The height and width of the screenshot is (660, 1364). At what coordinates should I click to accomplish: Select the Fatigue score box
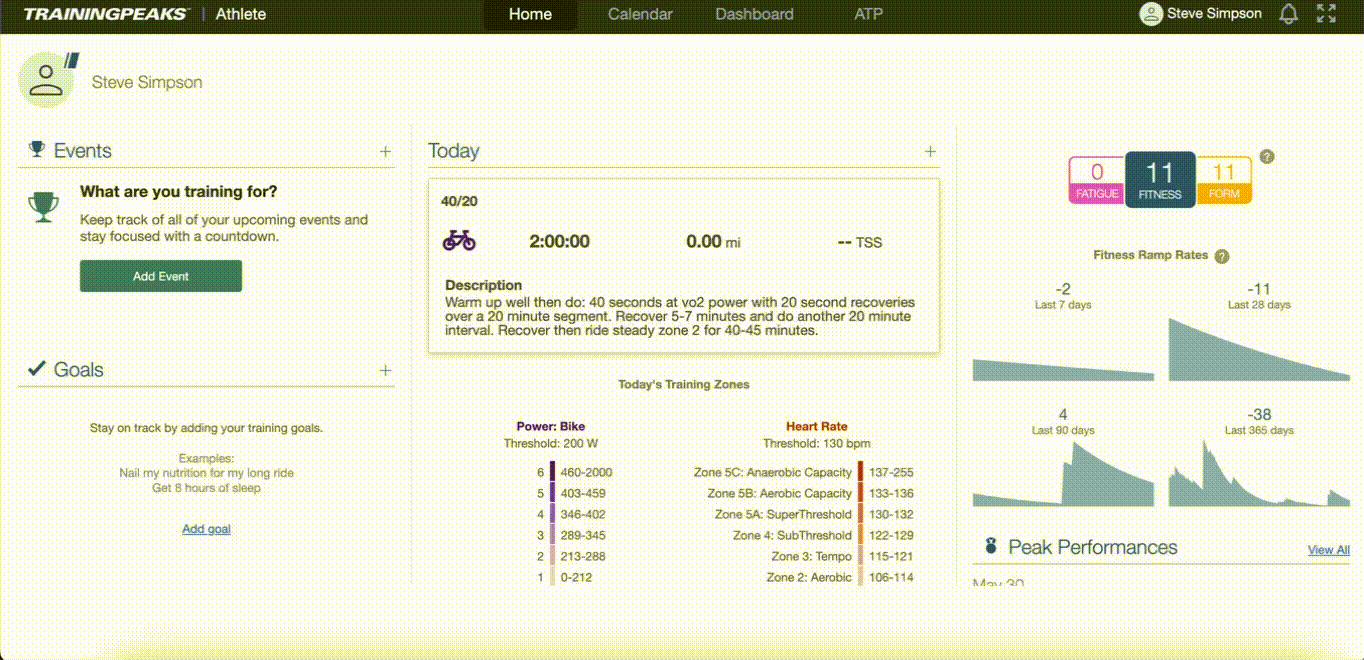[1097, 180]
